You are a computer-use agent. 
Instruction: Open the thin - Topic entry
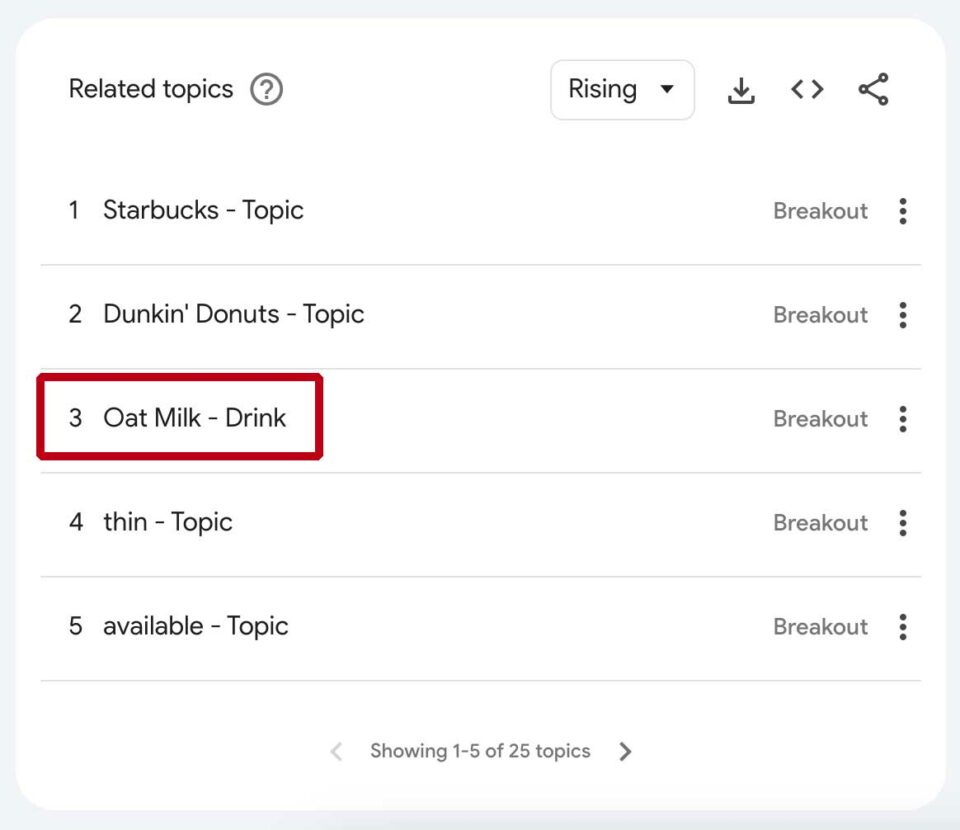[x=167, y=523]
